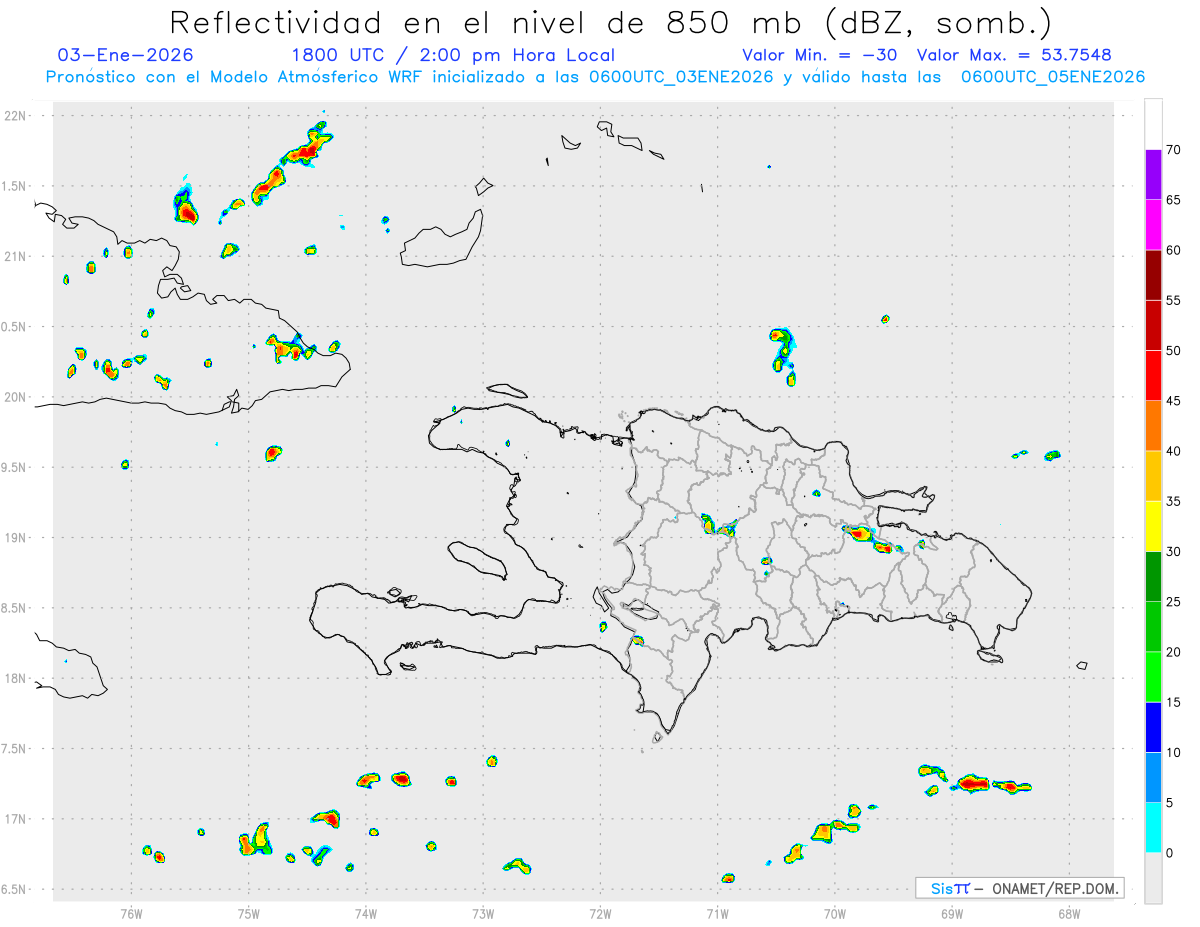Click the longitude axis label '70W'

pos(835,913)
